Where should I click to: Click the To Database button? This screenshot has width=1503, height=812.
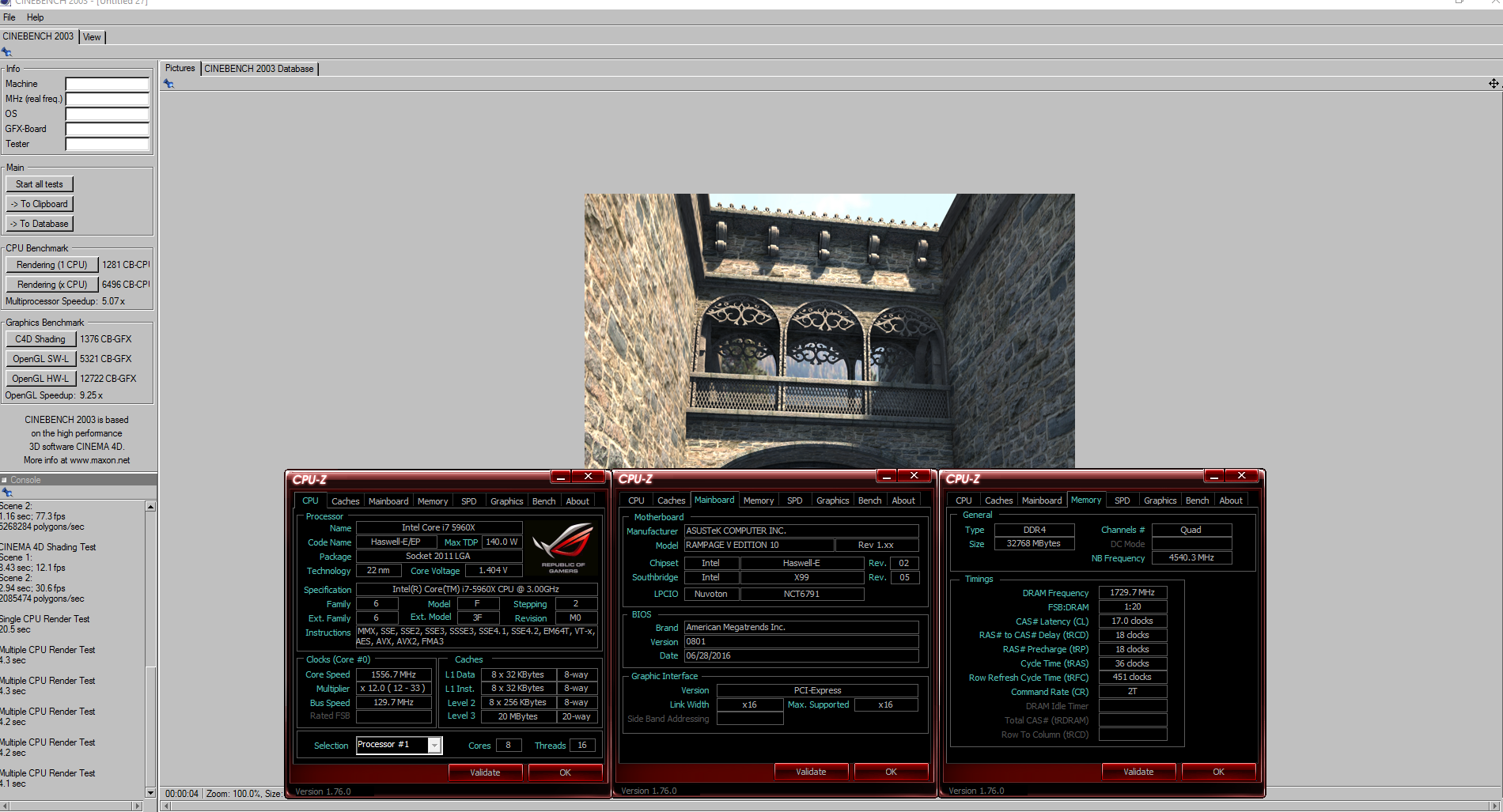pos(40,224)
